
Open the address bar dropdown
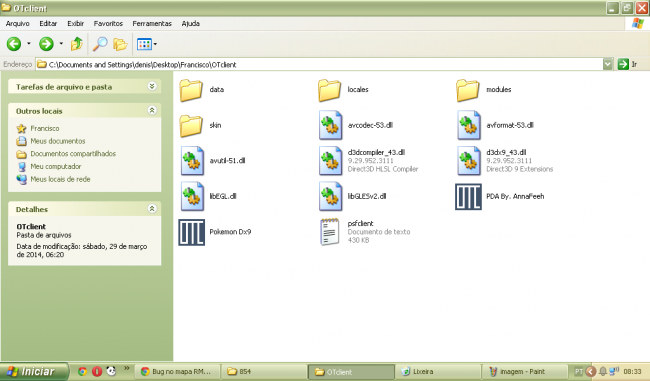tap(607, 64)
